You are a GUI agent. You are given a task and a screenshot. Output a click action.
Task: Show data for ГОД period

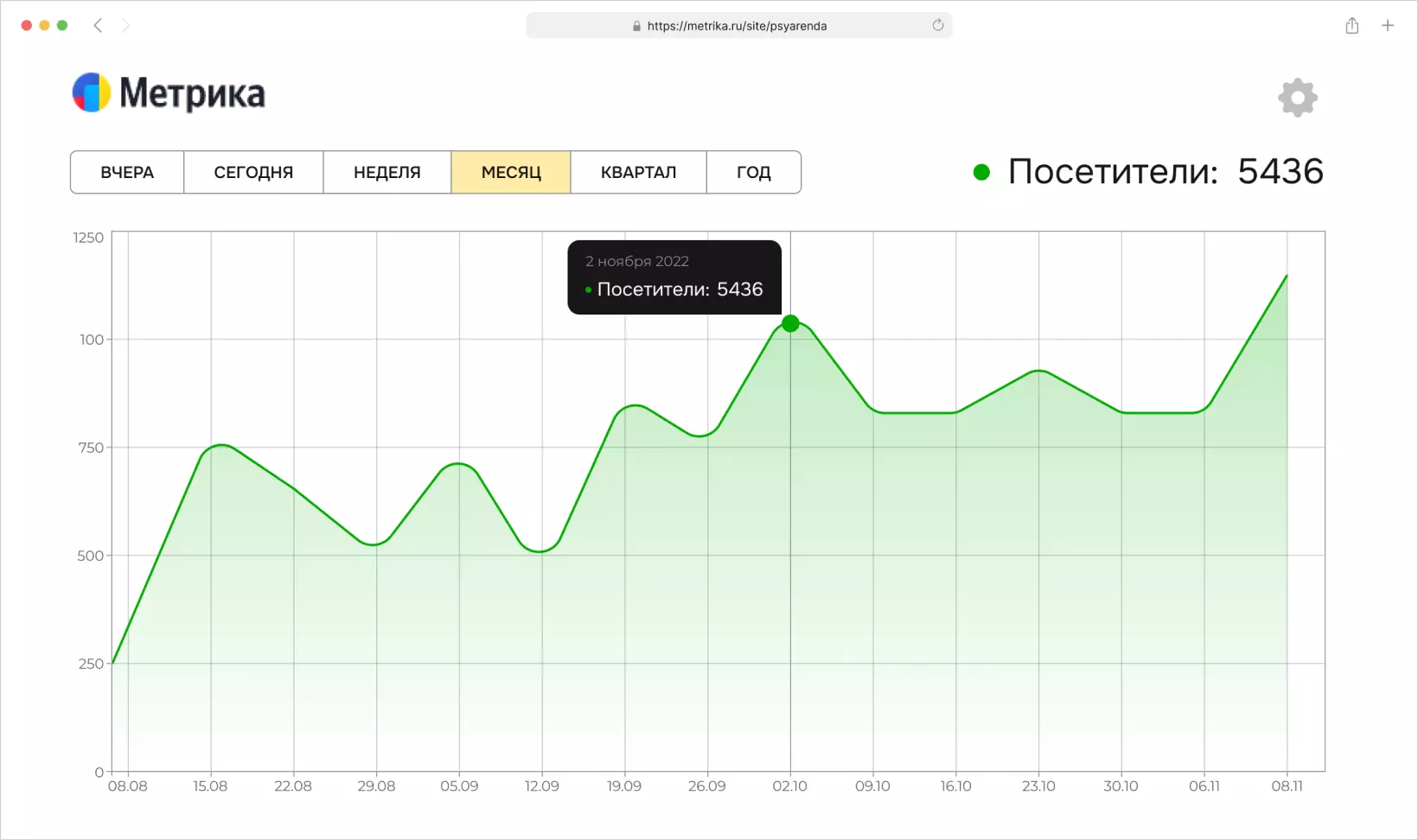tap(754, 172)
